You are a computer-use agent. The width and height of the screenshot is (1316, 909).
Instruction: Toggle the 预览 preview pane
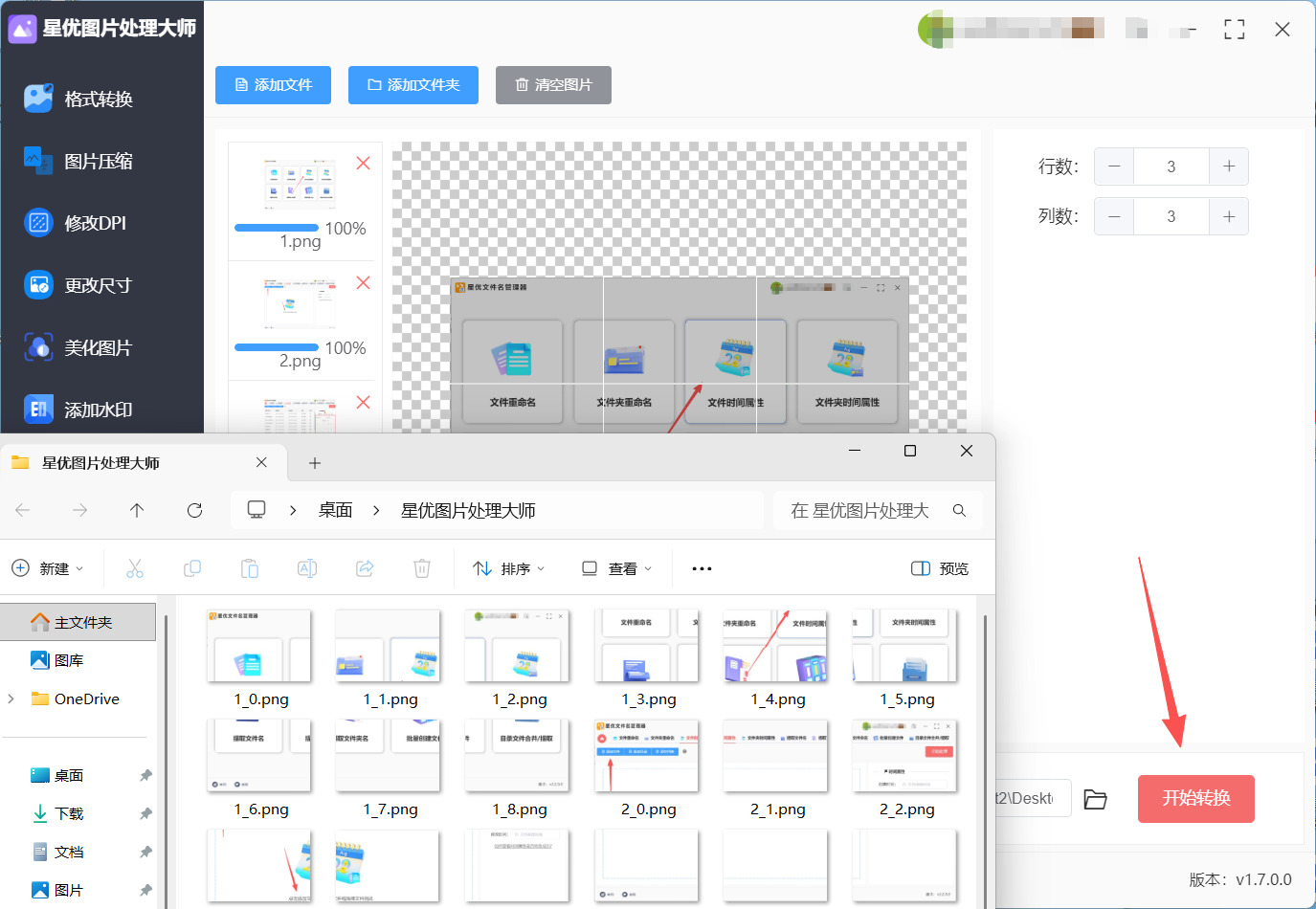[939, 568]
